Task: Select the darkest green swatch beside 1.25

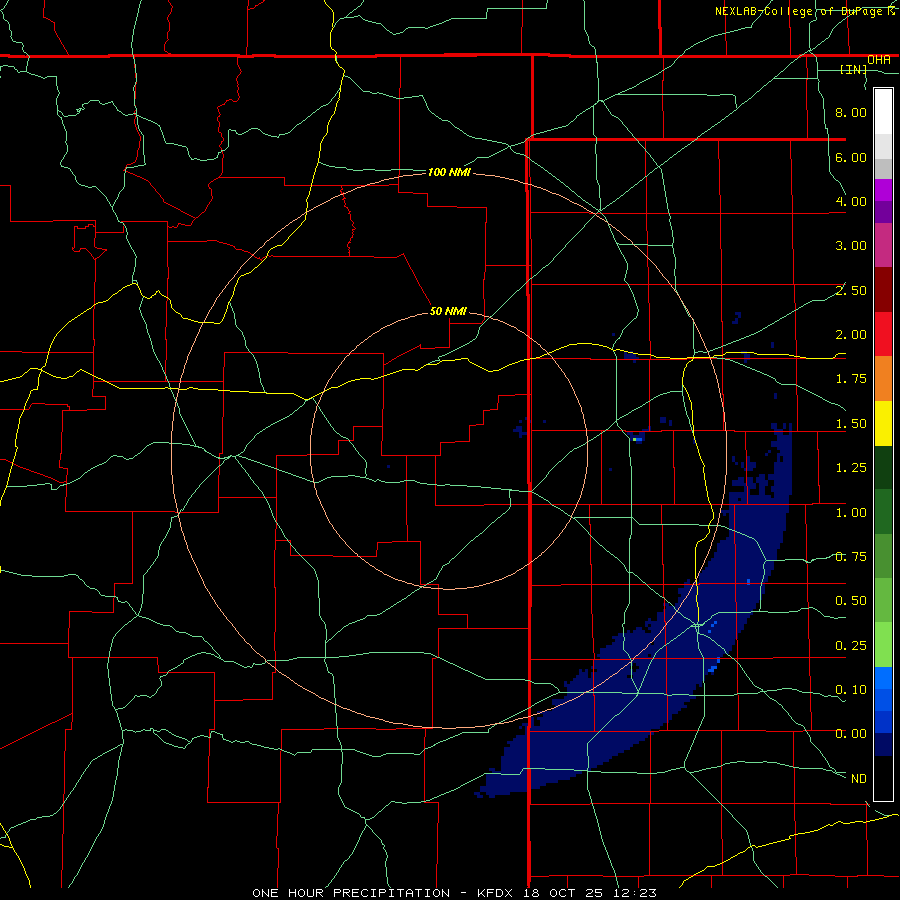Action: 883,467
